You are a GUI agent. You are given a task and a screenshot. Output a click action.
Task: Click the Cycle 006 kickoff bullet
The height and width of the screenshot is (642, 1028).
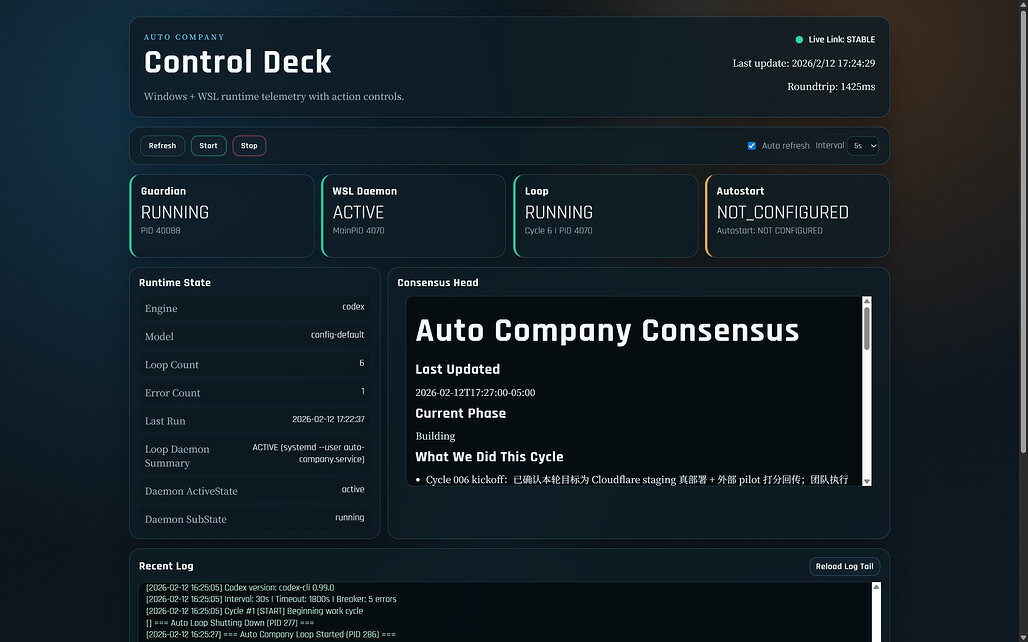pyautogui.click(x=637, y=480)
